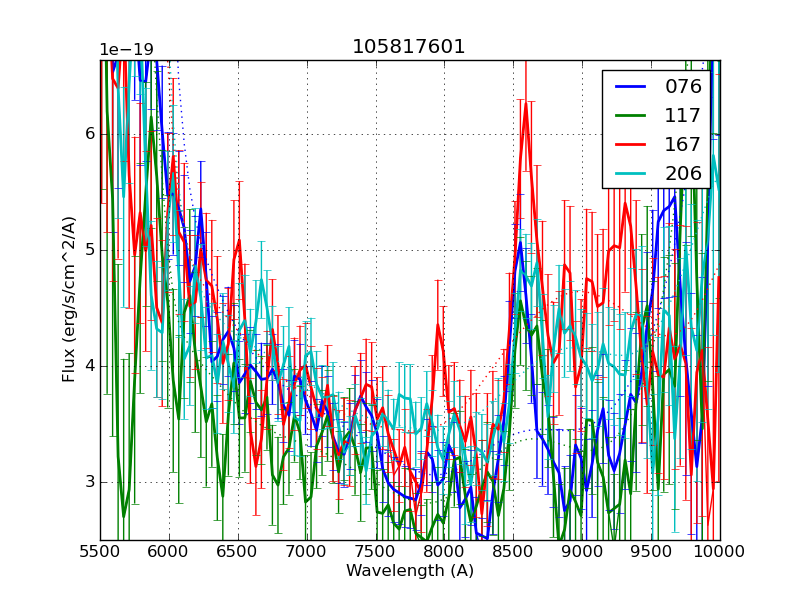Click the 7000 x-axis tick label
This screenshot has width=800, height=600.
307,552
